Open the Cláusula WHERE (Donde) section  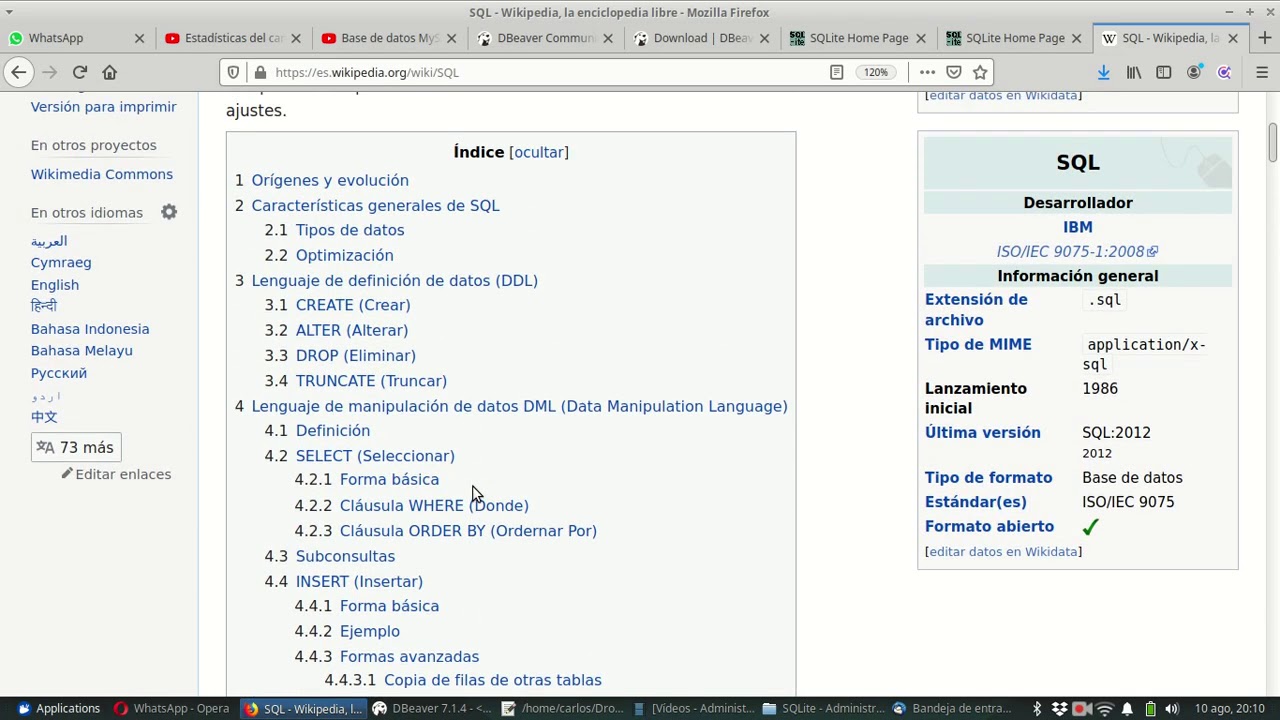tap(434, 505)
